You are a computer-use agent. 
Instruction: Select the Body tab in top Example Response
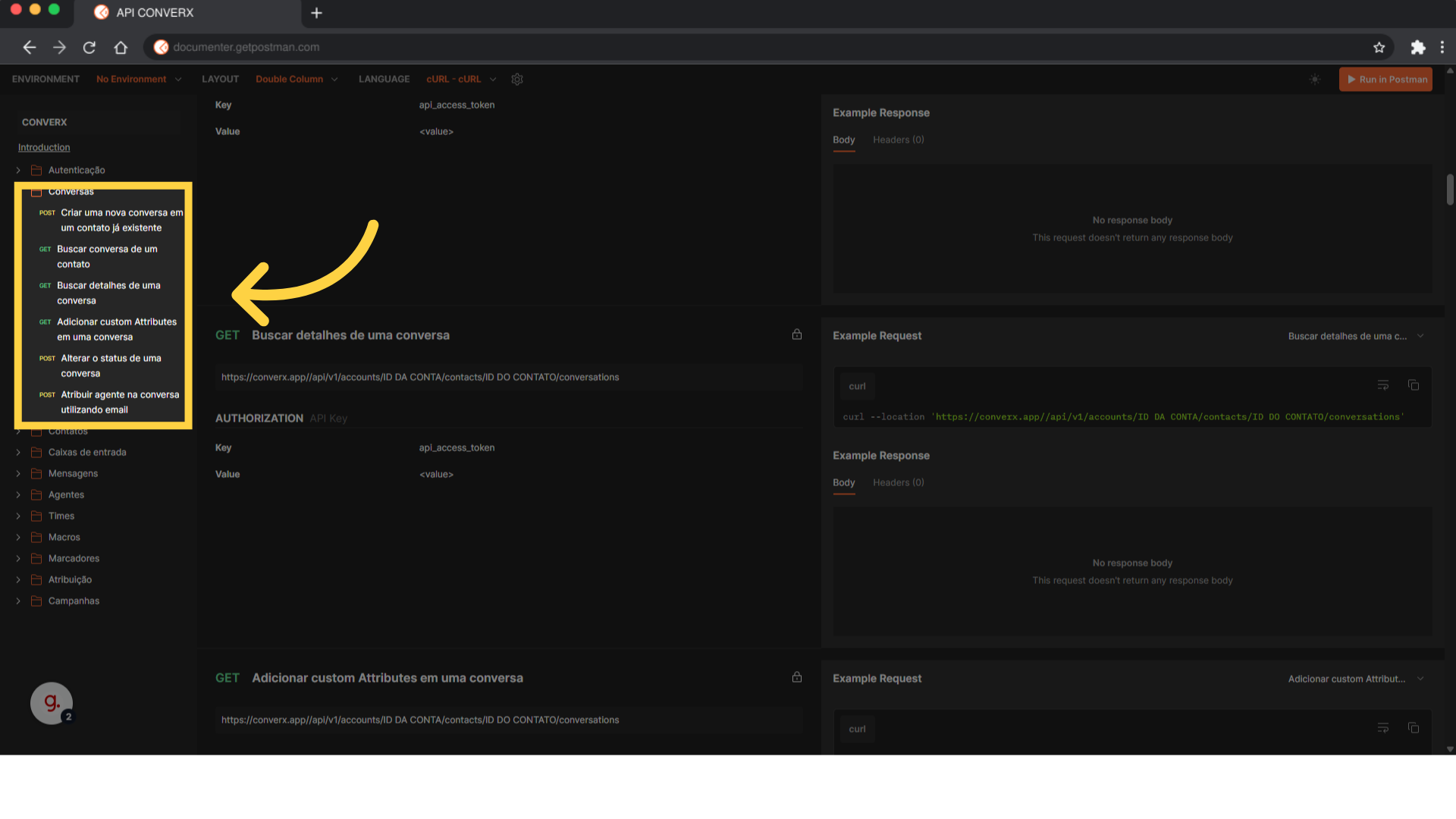pyautogui.click(x=843, y=140)
